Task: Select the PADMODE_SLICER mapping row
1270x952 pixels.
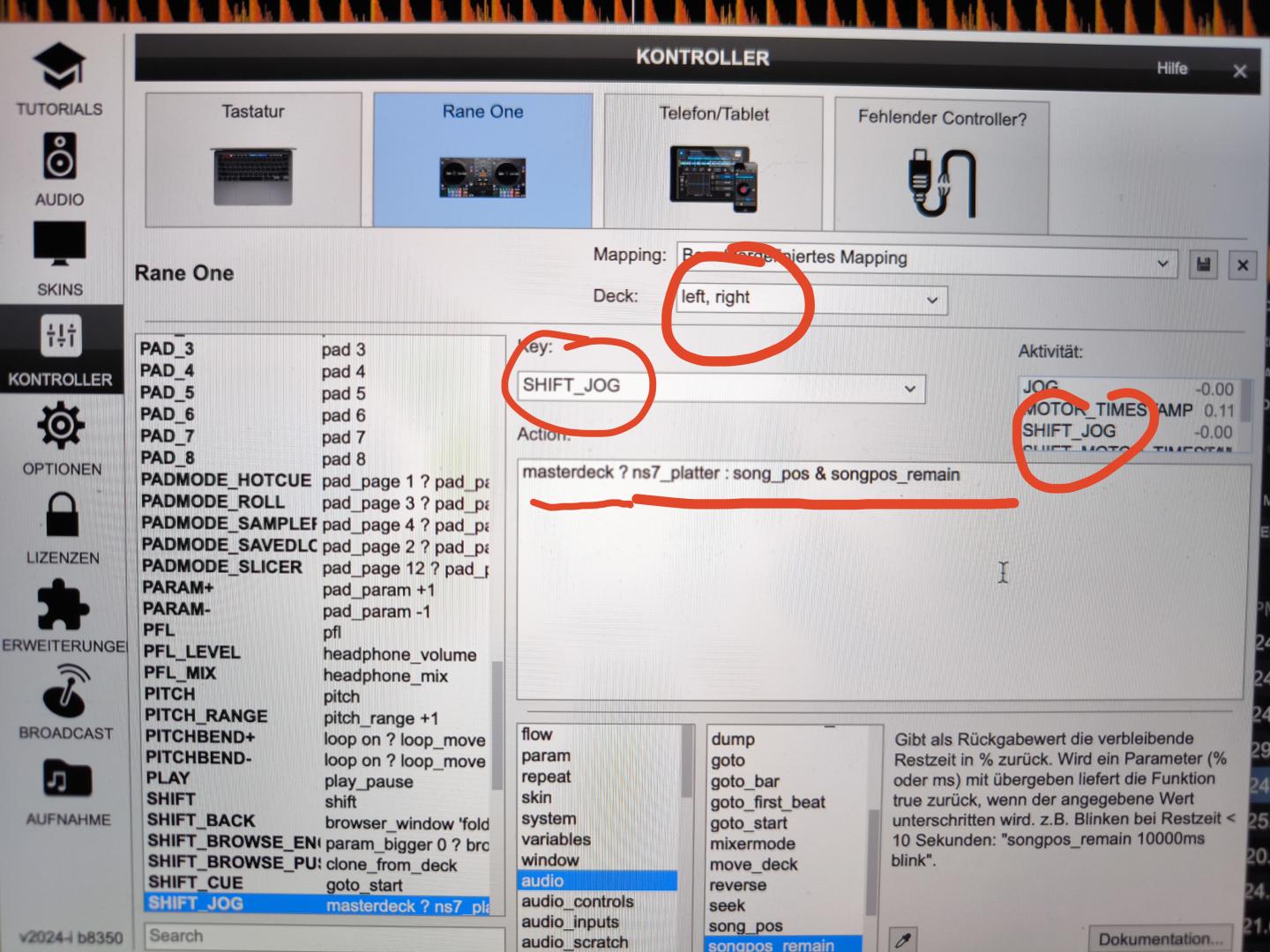Action: (x=316, y=568)
